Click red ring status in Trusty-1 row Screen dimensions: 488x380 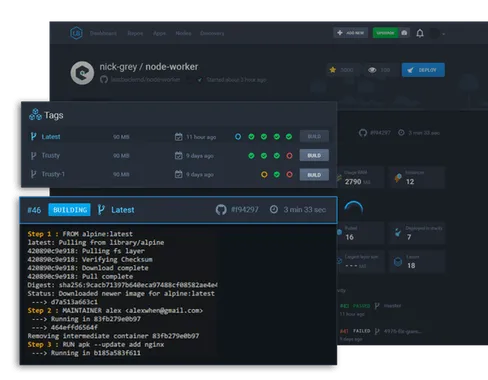click(x=289, y=174)
